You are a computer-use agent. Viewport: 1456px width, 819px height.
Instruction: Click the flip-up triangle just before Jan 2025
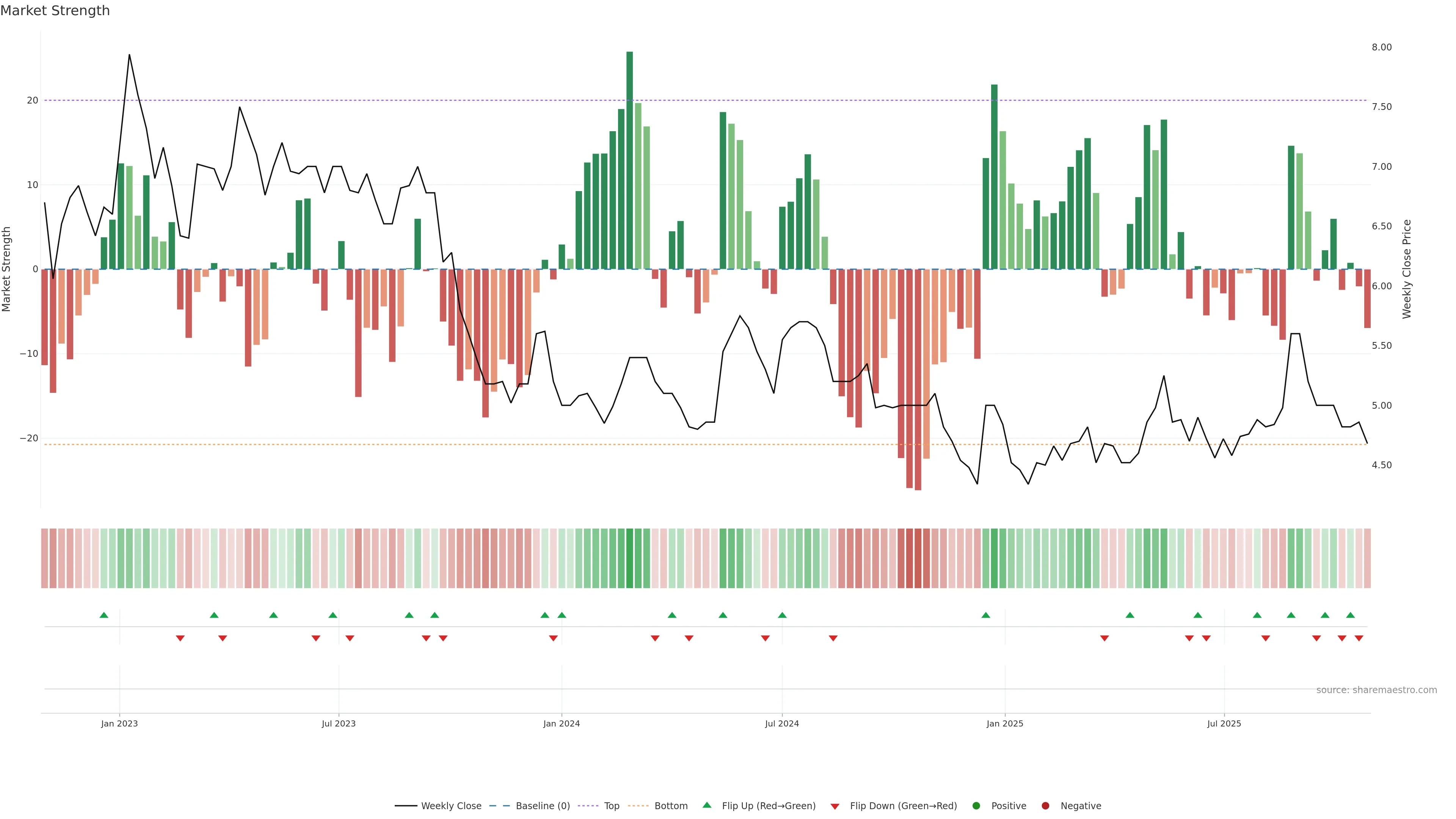pos(986,615)
